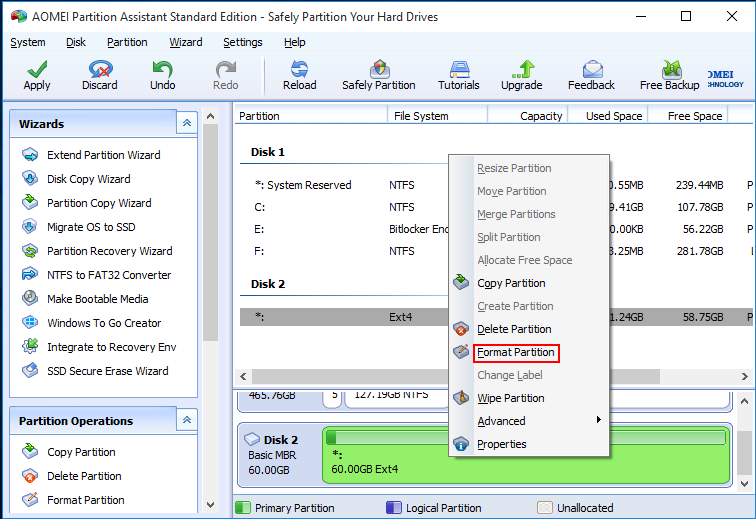The image size is (756, 519).
Task: Launch Disk Copy Wizard
Action: [88, 179]
